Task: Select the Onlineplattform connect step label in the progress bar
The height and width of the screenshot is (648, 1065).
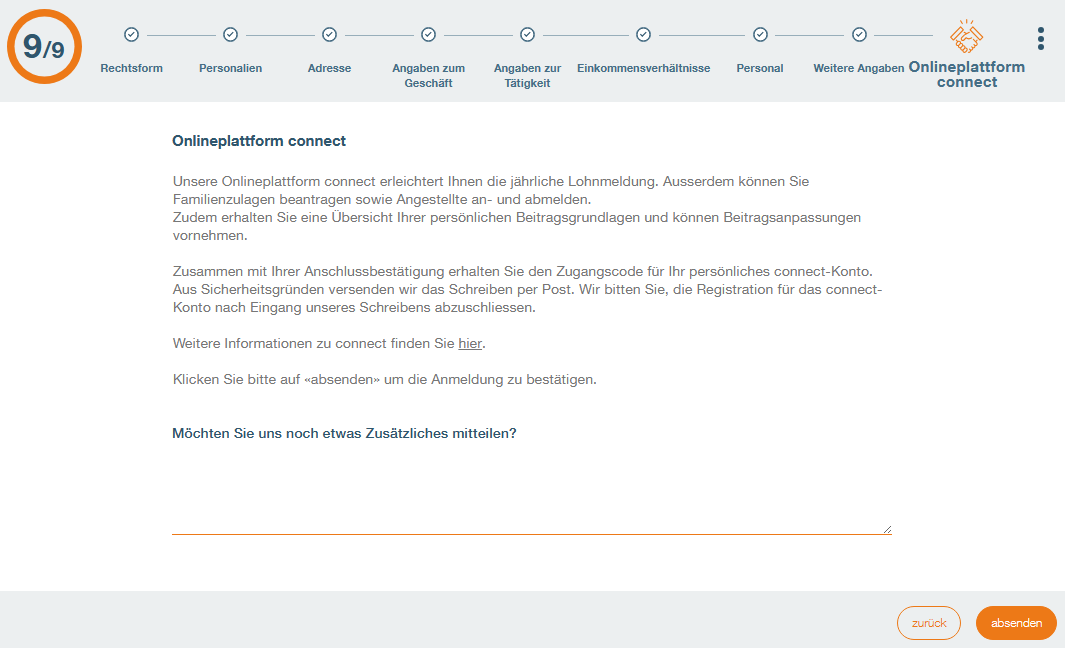Action: point(966,75)
